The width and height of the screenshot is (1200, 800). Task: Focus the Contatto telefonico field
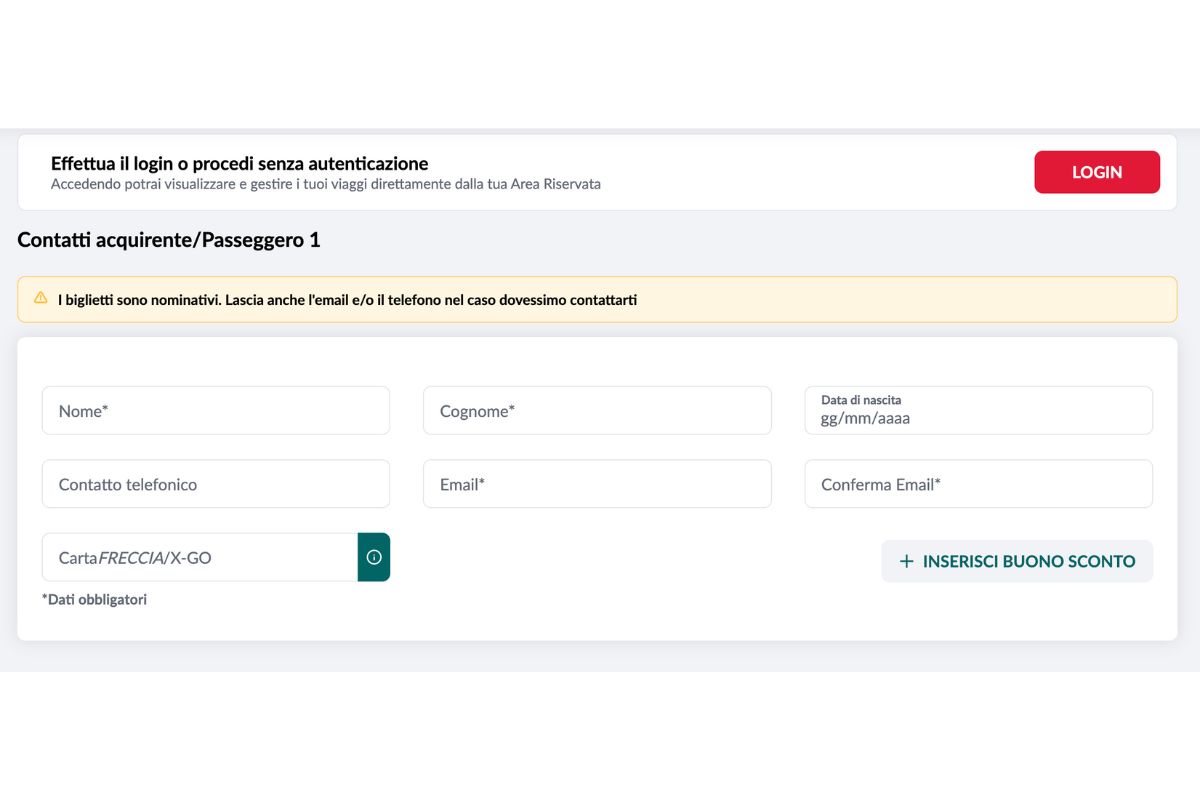pos(215,484)
